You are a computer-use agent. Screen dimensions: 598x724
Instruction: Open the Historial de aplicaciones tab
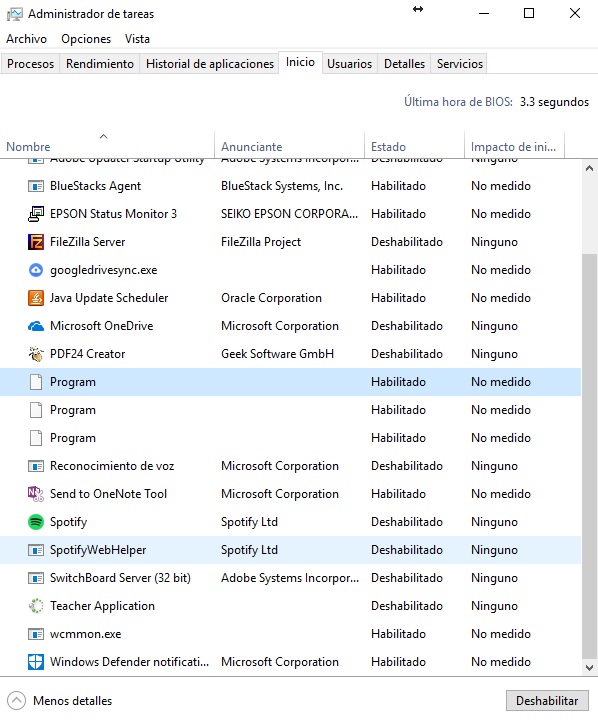point(210,64)
